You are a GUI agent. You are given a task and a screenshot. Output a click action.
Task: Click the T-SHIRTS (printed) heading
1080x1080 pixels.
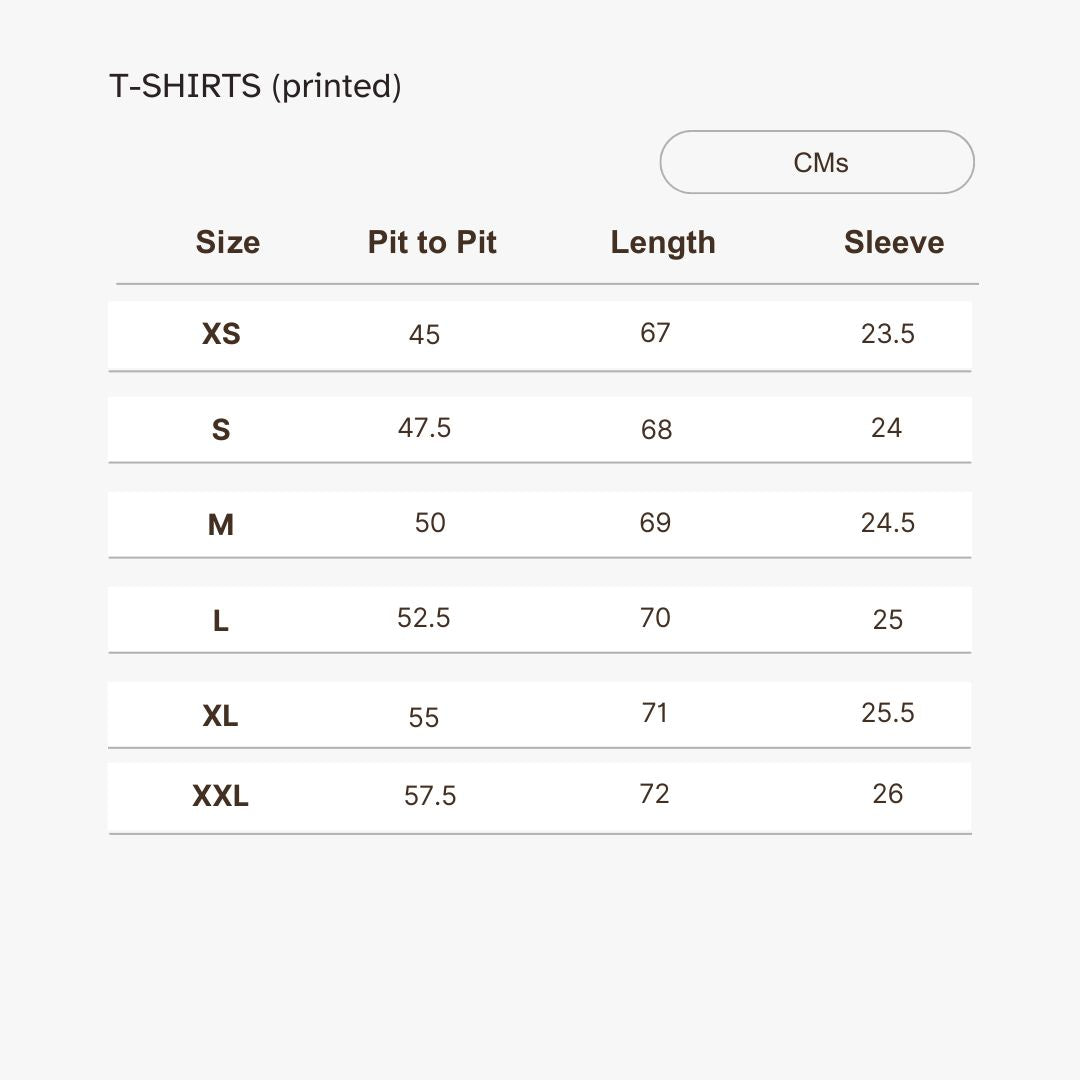point(255,86)
